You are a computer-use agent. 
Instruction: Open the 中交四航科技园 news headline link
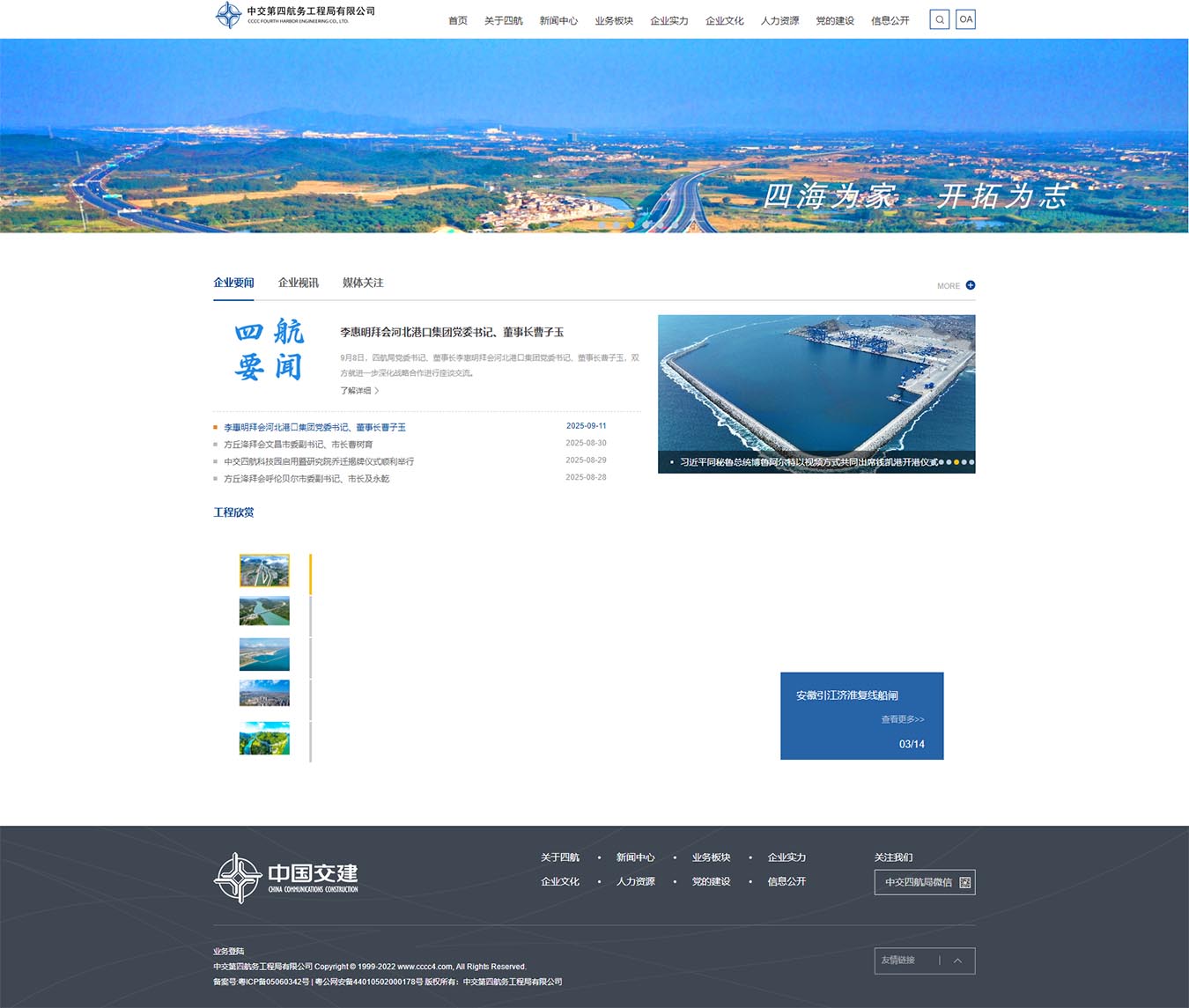[x=319, y=461]
